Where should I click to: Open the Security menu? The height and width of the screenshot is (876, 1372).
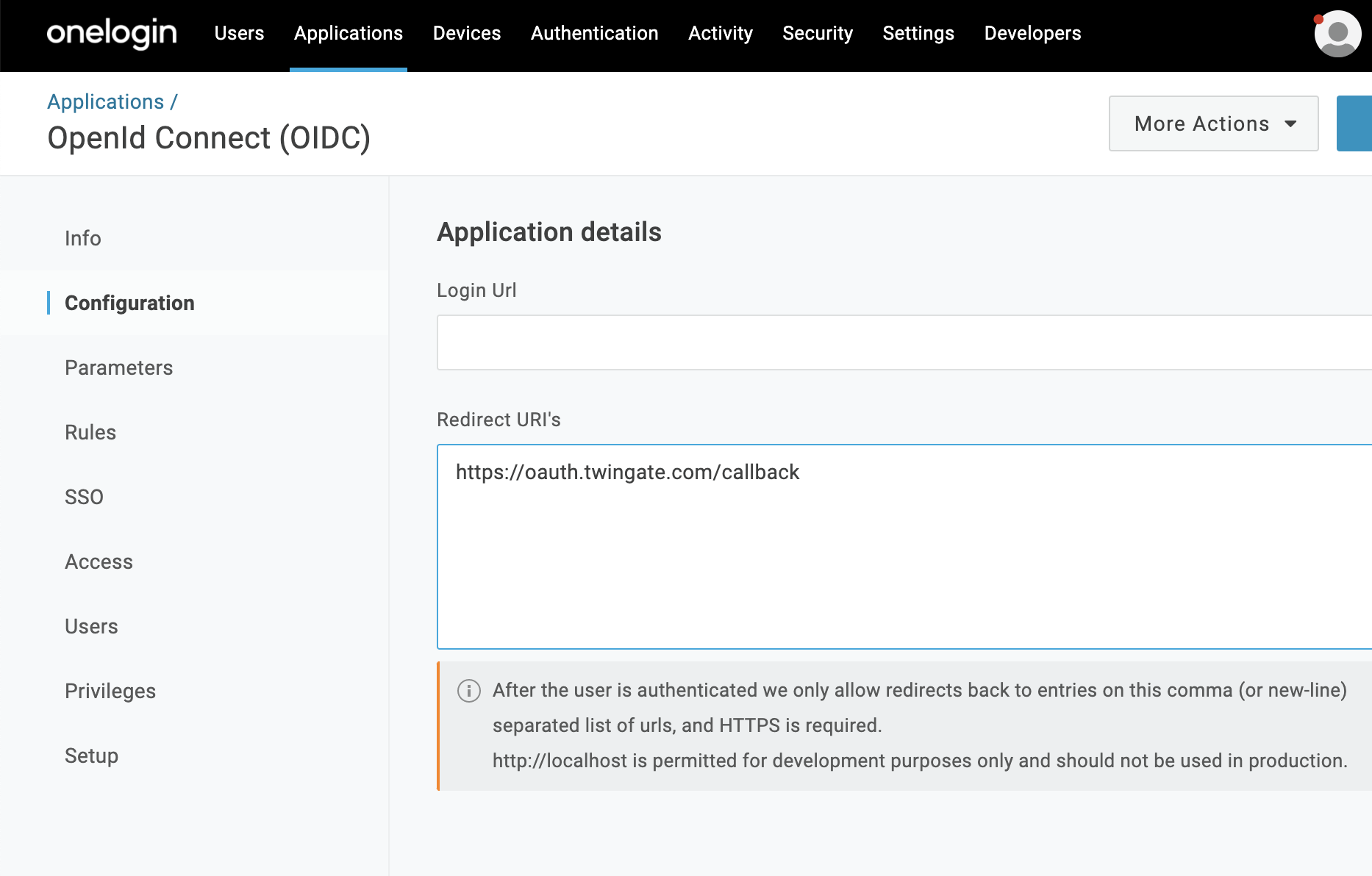coord(818,33)
